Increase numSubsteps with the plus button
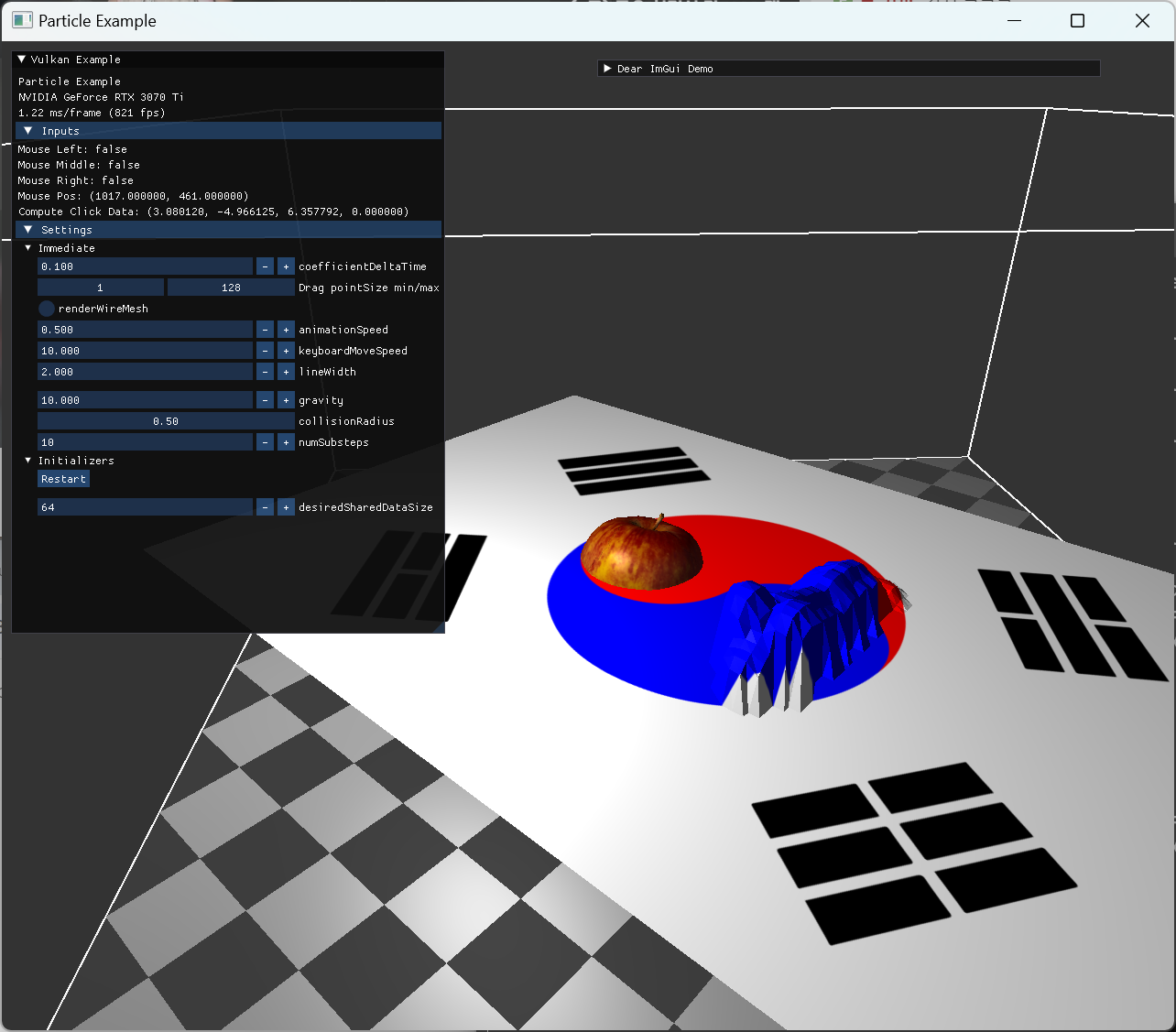Viewport: 1176px width, 1032px height. pos(286,442)
